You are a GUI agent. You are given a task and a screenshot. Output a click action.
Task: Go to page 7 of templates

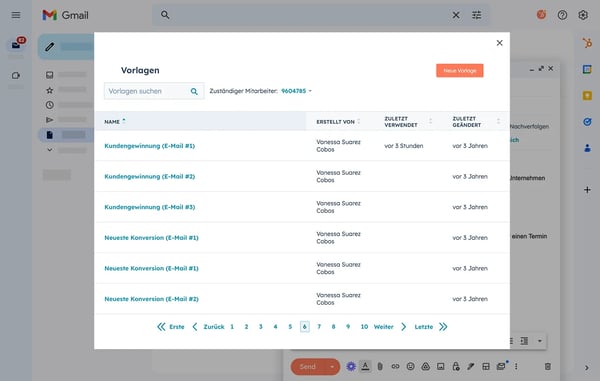point(319,327)
